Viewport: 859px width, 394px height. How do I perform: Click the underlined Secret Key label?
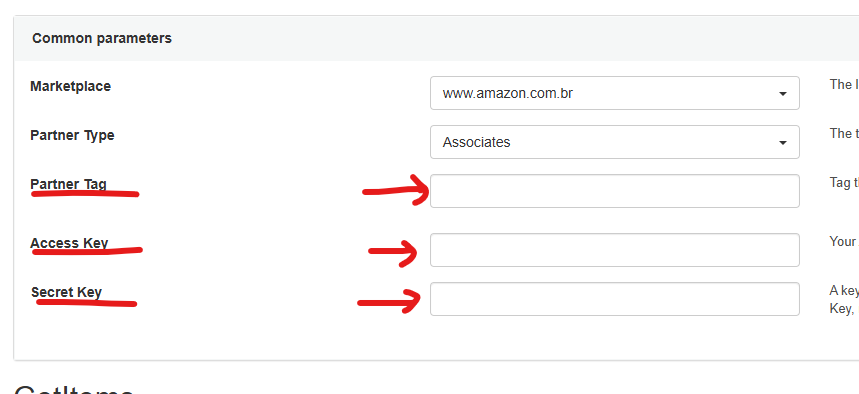[x=66, y=292]
